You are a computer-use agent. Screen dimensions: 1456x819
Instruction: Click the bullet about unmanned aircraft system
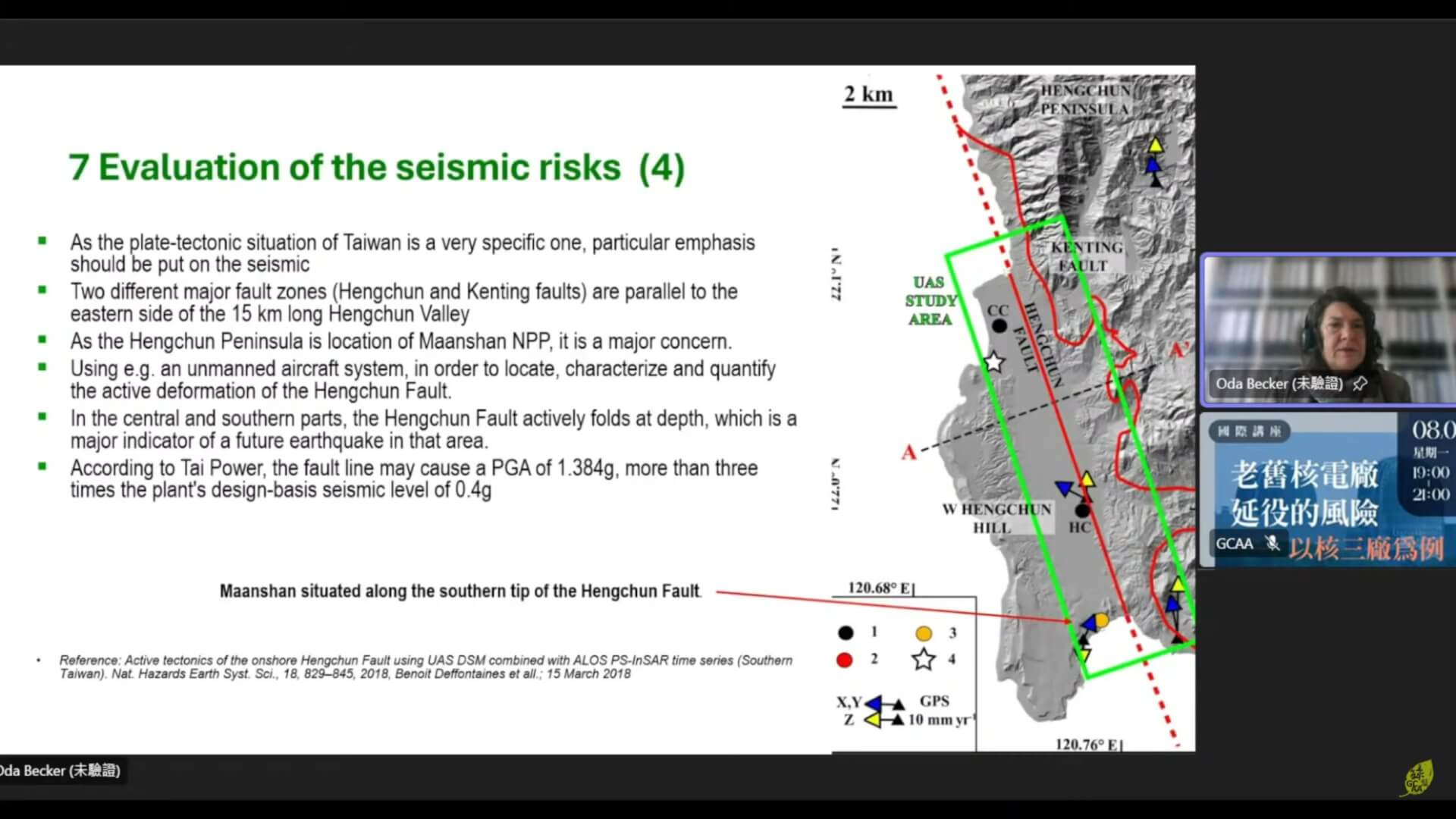(x=423, y=379)
